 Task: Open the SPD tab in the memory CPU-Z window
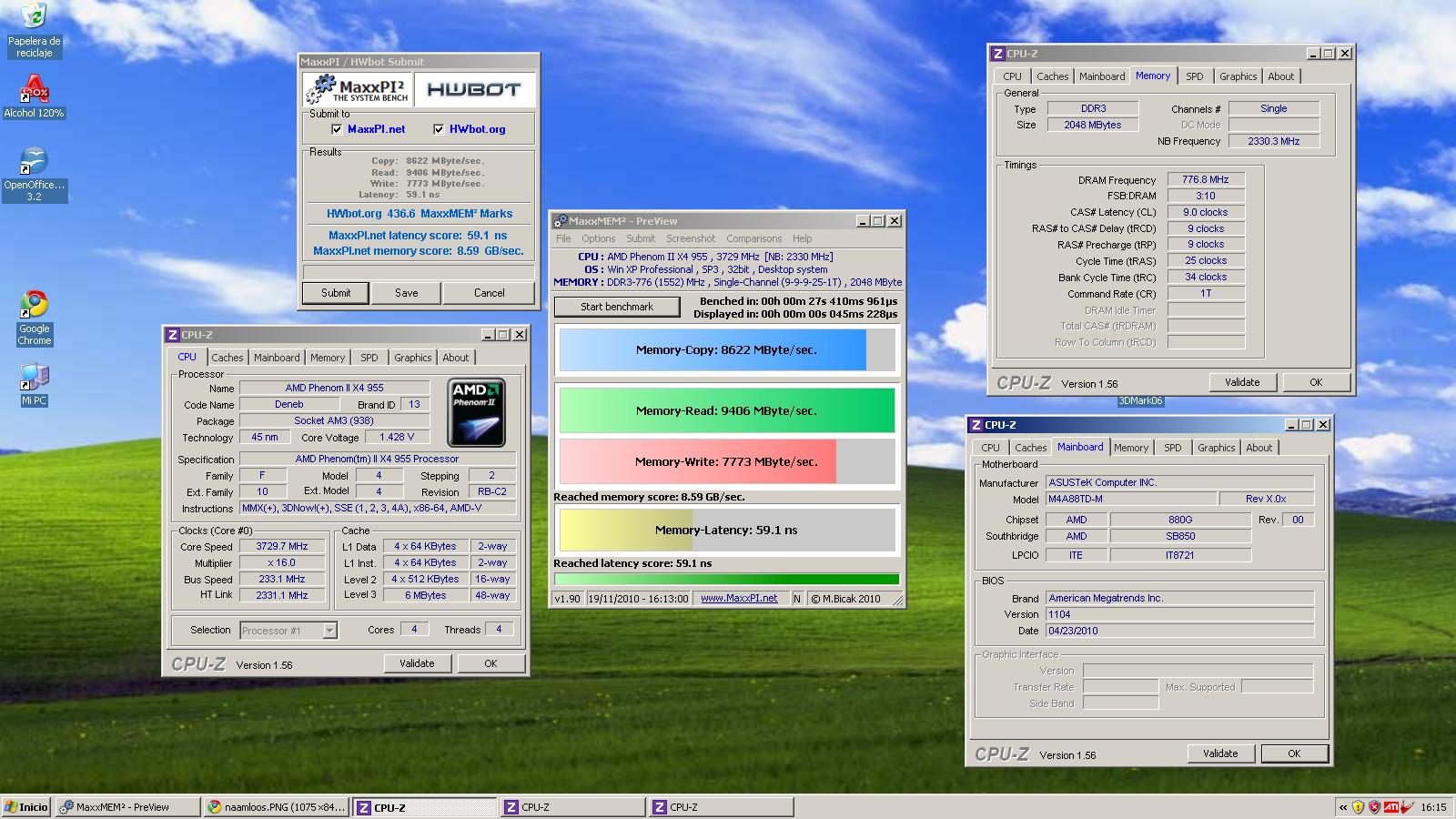(1195, 76)
